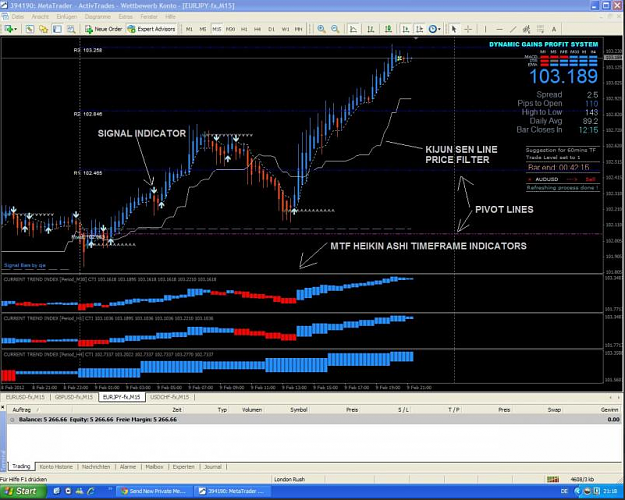Viewport: 625px width, 500px height.
Task: Select the equidistant channel tool
Action: 527,29
